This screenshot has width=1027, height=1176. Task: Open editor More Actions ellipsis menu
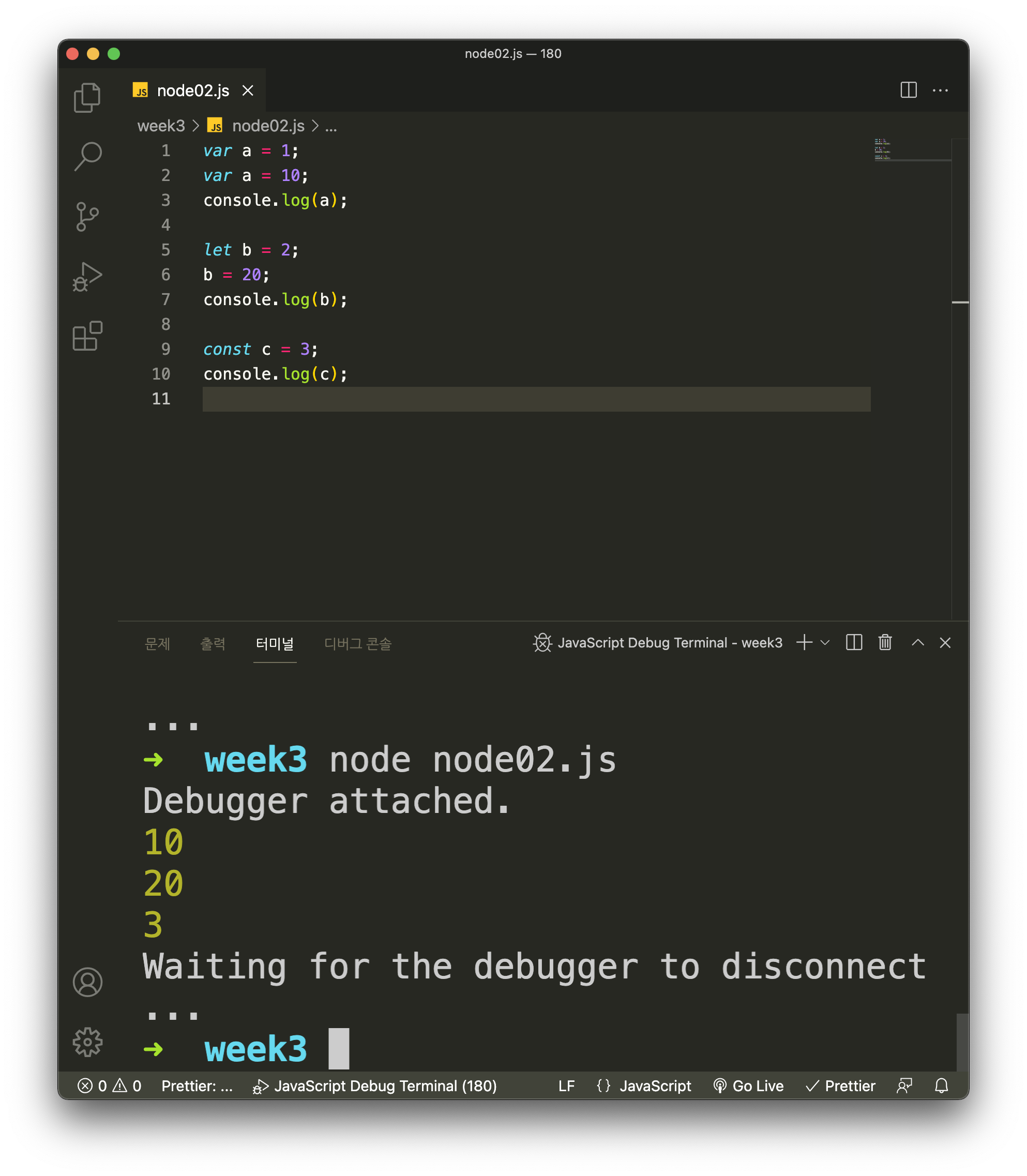tap(940, 90)
